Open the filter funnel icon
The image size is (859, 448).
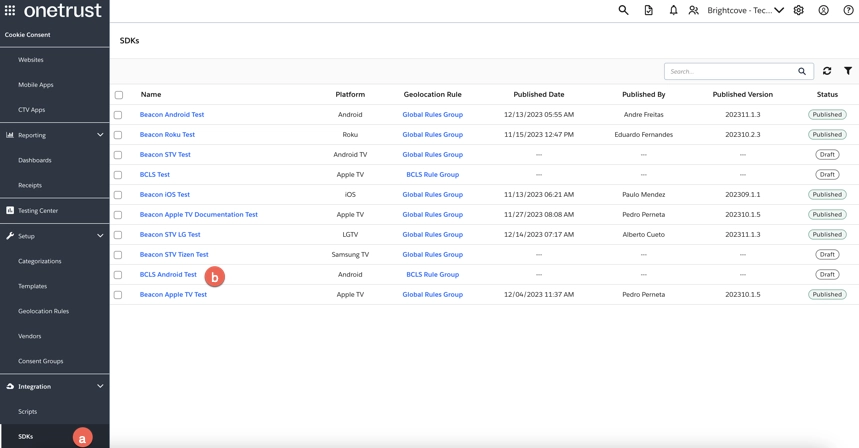pos(848,71)
